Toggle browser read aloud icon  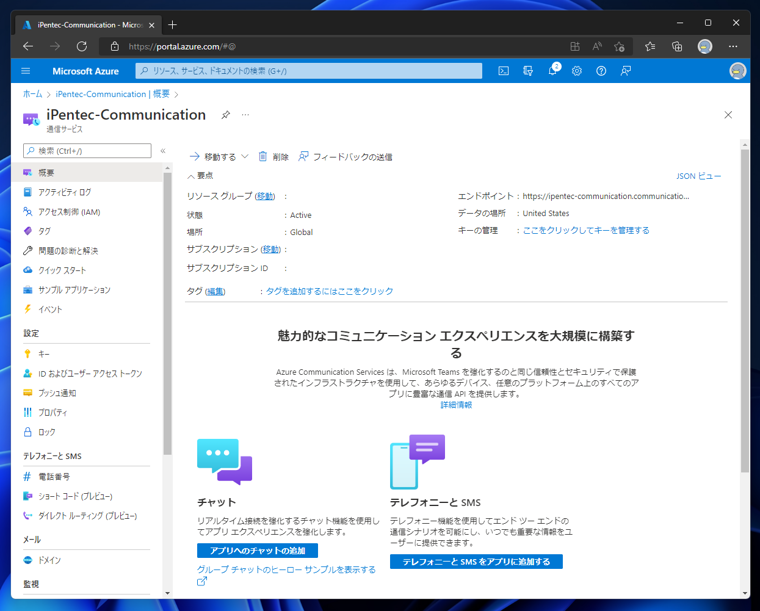pos(597,47)
